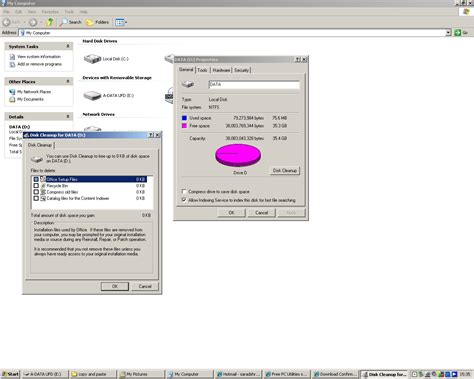
Task: Click the drive icon in DATA Properties
Action: [x=188, y=84]
